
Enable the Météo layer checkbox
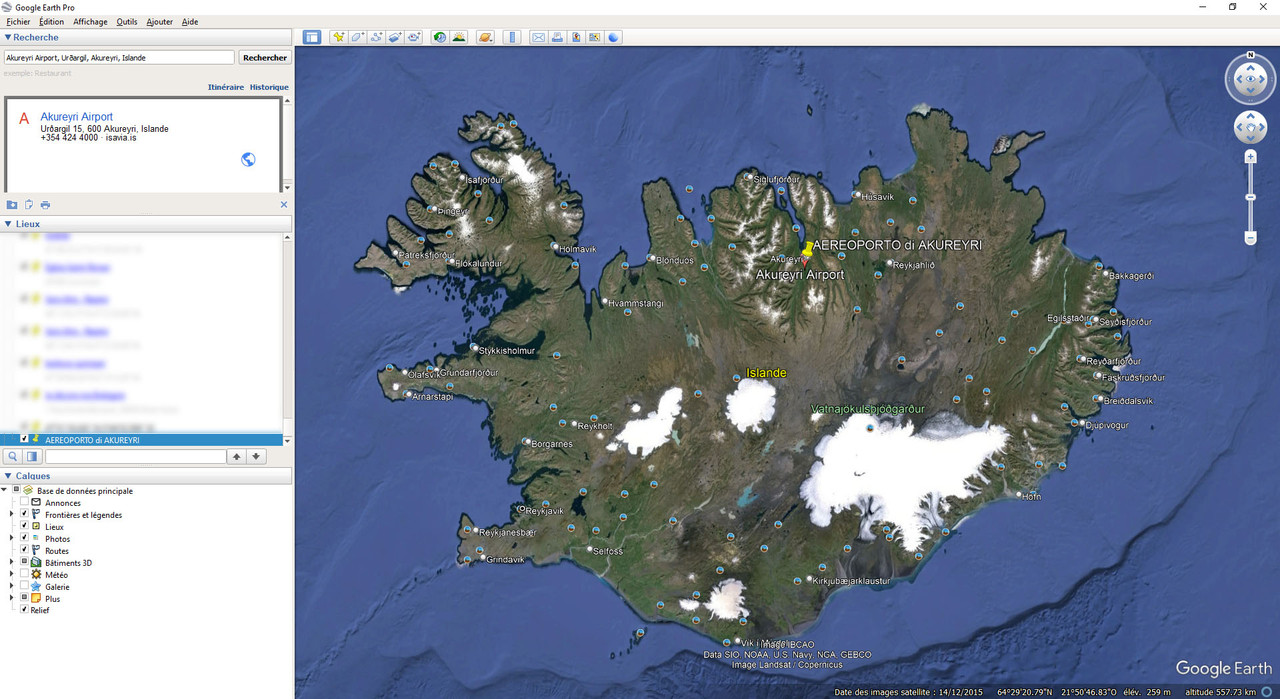point(24,575)
